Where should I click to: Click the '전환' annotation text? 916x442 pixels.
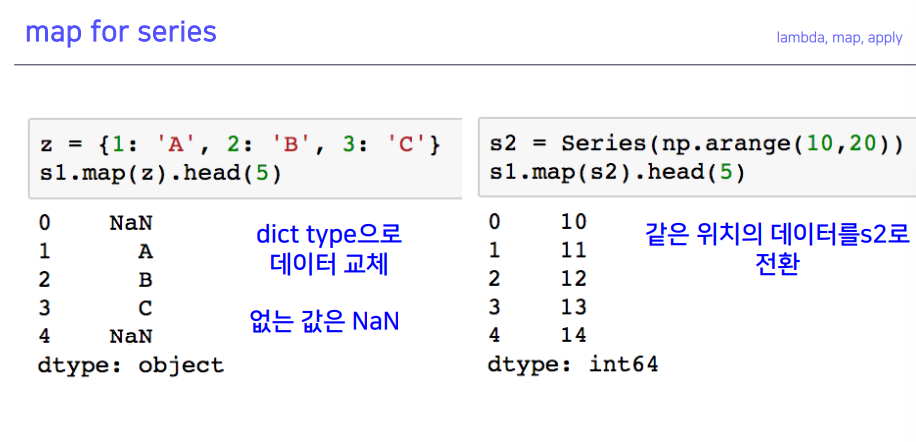point(777,265)
